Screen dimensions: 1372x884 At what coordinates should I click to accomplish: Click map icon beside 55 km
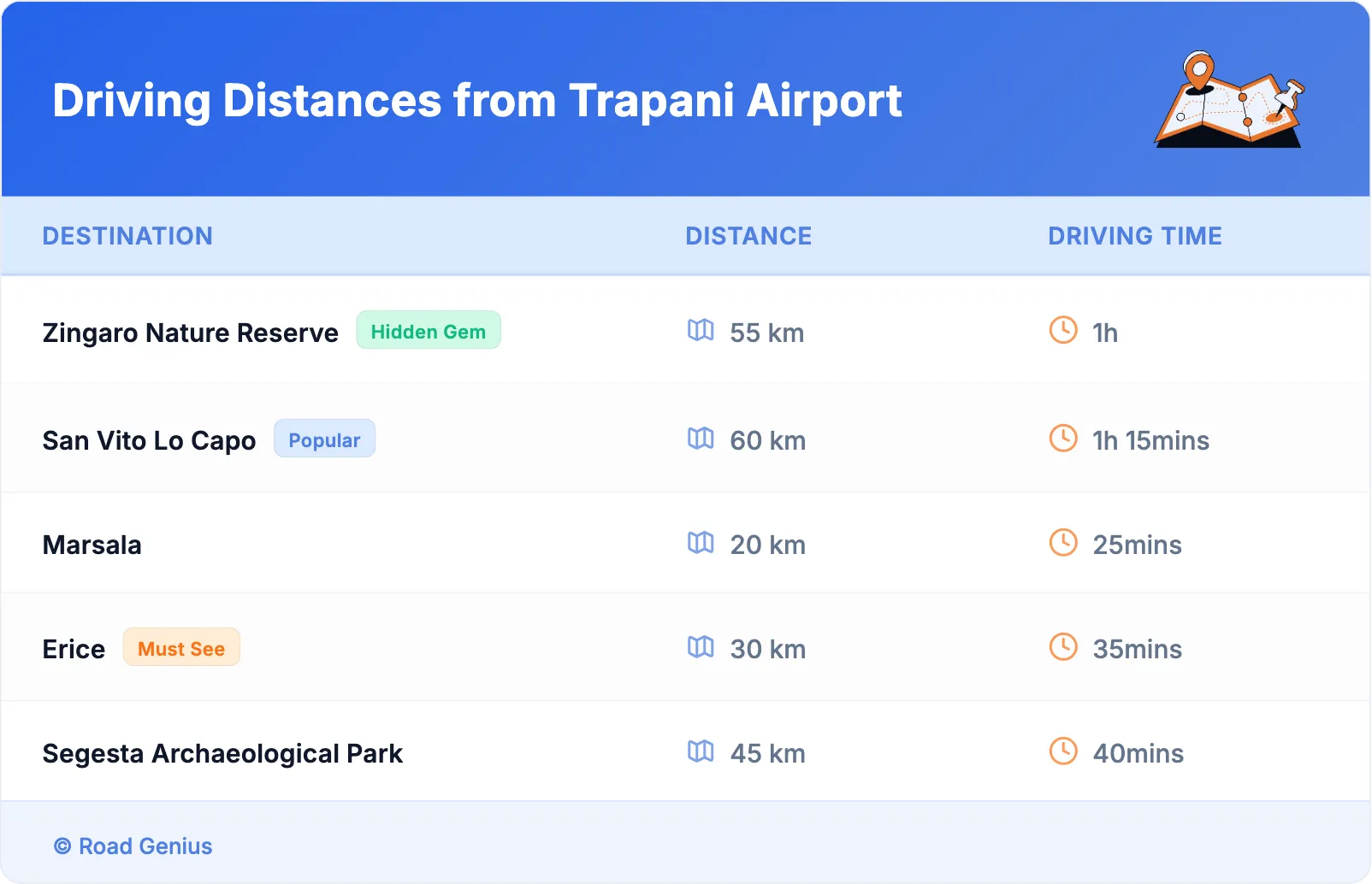(701, 330)
